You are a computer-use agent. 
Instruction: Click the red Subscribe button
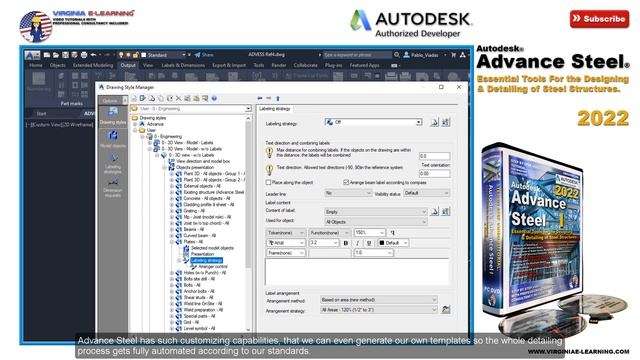tap(599, 19)
